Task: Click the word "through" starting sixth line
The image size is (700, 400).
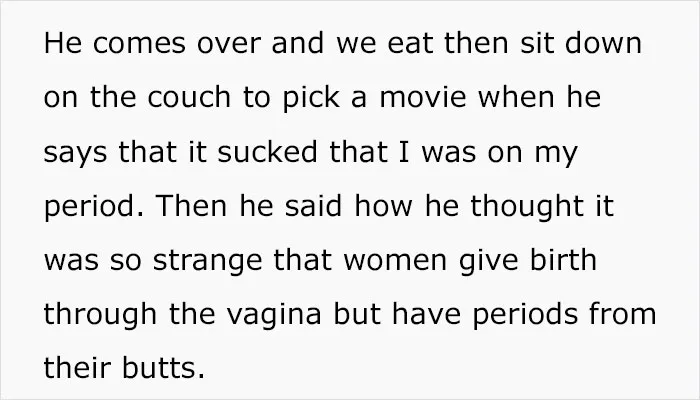Action: click(100, 316)
